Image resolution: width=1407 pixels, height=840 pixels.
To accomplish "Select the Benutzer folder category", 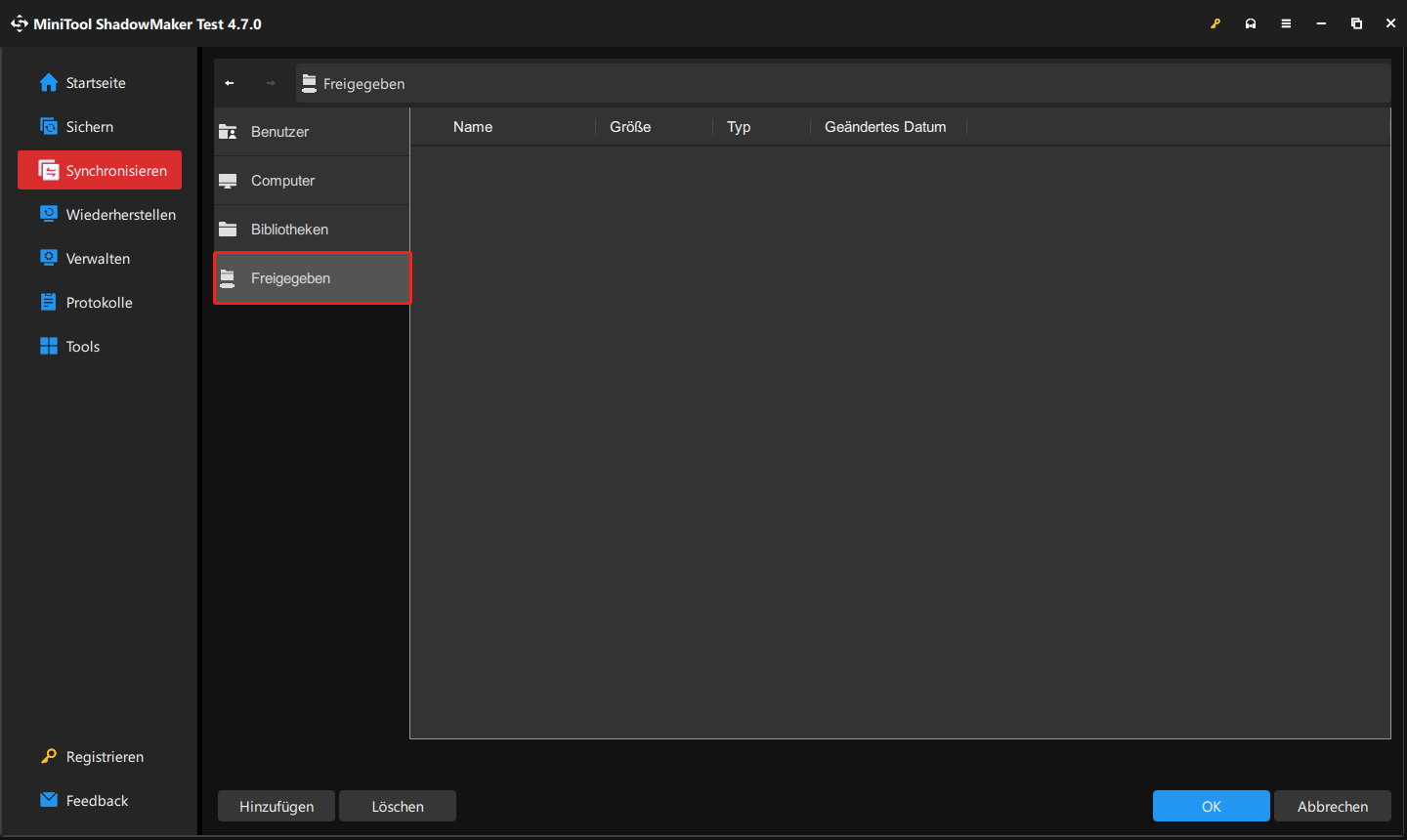I will [x=312, y=132].
